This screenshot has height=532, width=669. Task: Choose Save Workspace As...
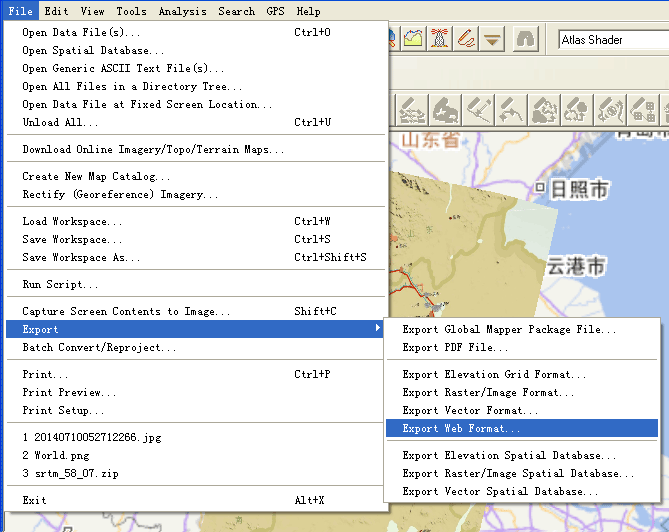[197, 257]
